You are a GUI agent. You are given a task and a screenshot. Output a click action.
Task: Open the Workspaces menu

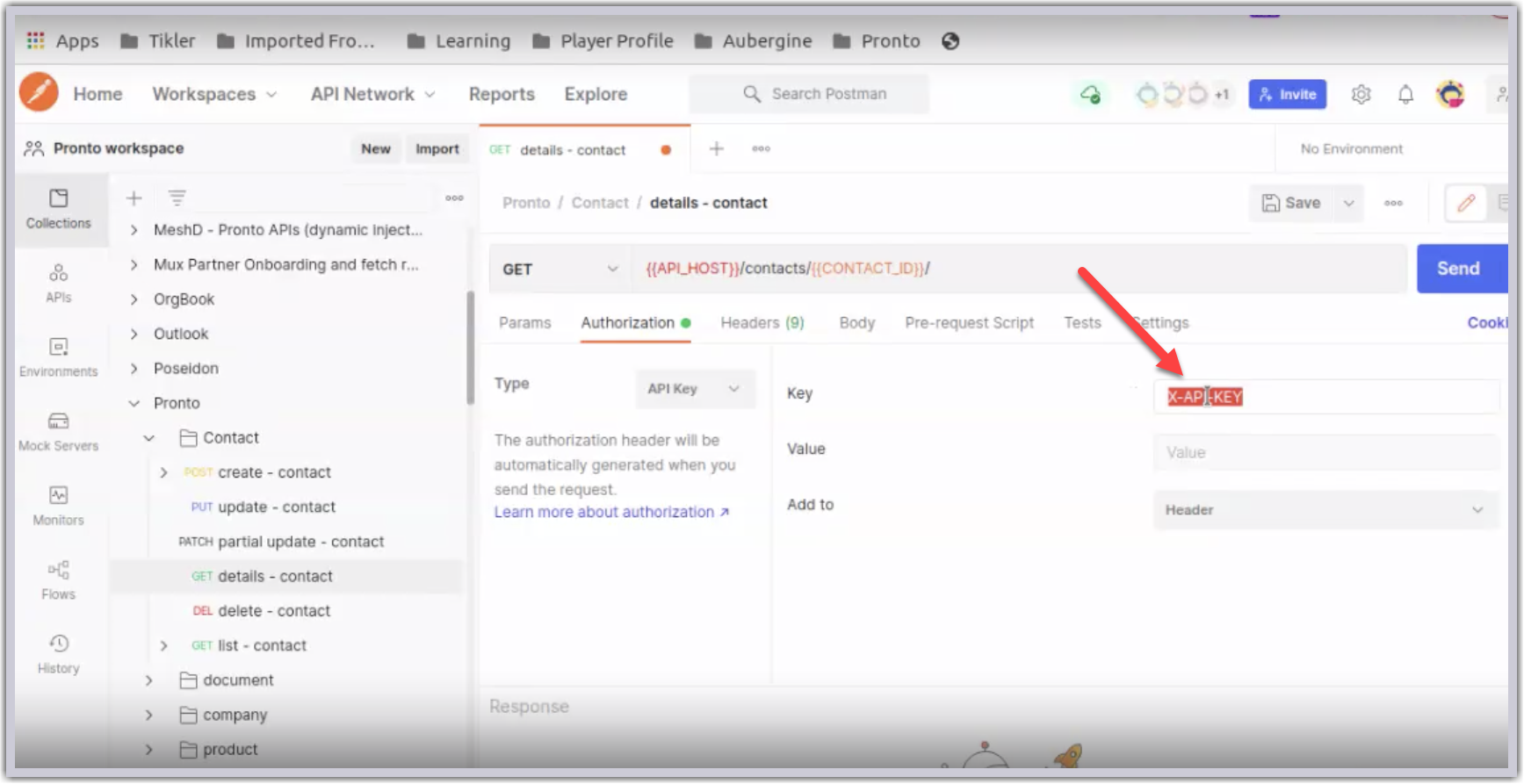[x=214, y=94]
